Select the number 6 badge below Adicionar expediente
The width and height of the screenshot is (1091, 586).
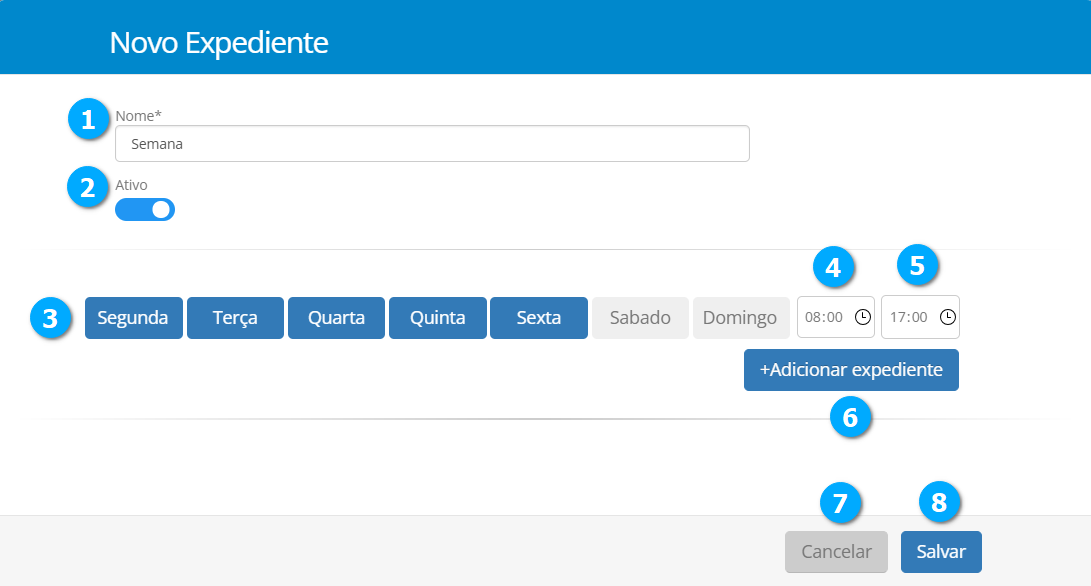click(851, 418)
